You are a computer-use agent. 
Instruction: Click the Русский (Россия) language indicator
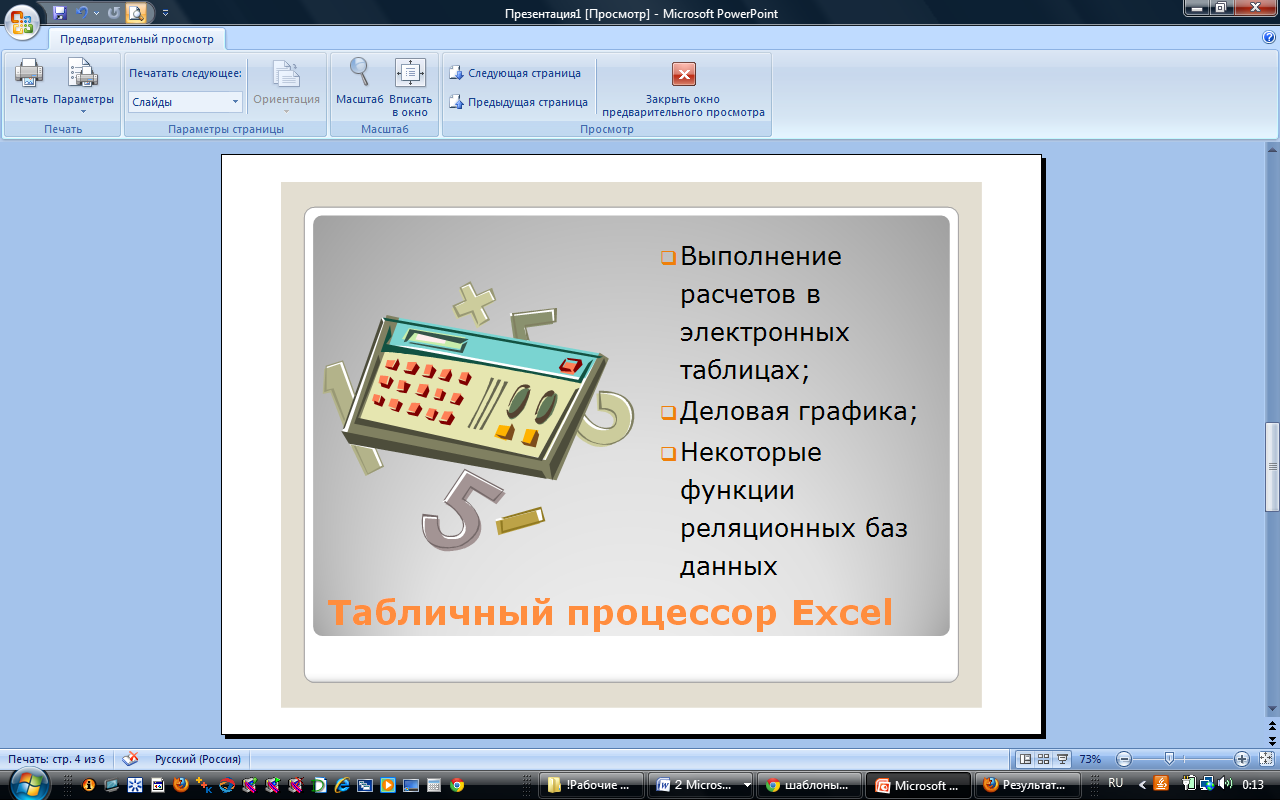pyautogui.click(x=197, y=759)
